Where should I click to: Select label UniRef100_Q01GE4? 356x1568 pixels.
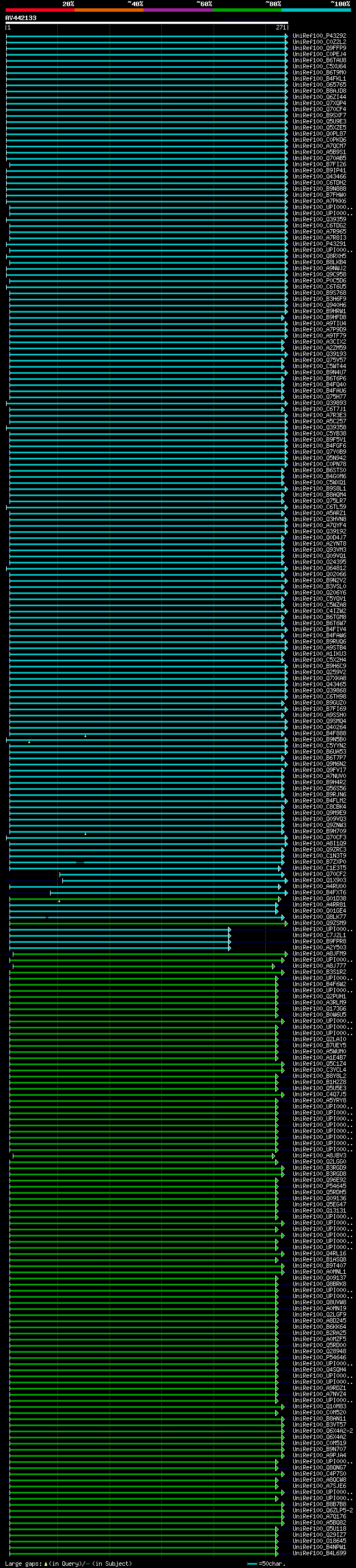[319, 911]
